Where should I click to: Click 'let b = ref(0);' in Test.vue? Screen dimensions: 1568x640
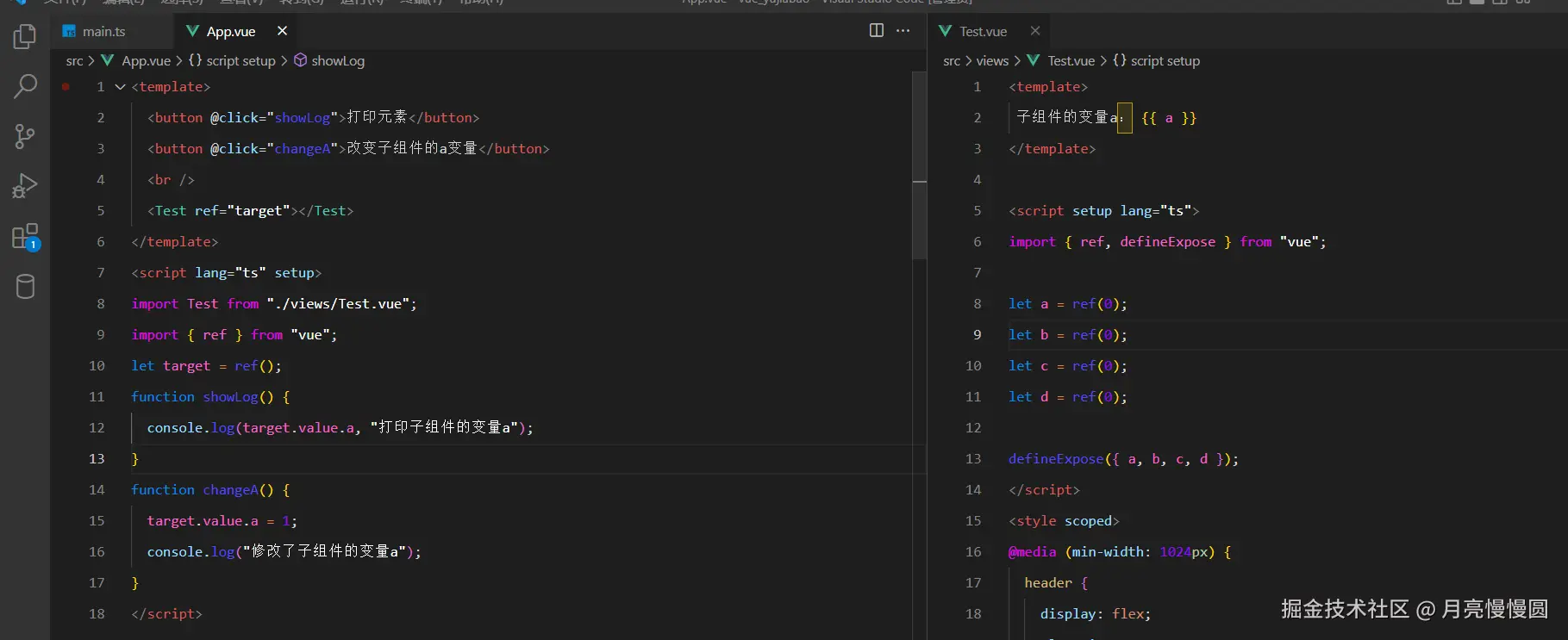pos(1067,335)
